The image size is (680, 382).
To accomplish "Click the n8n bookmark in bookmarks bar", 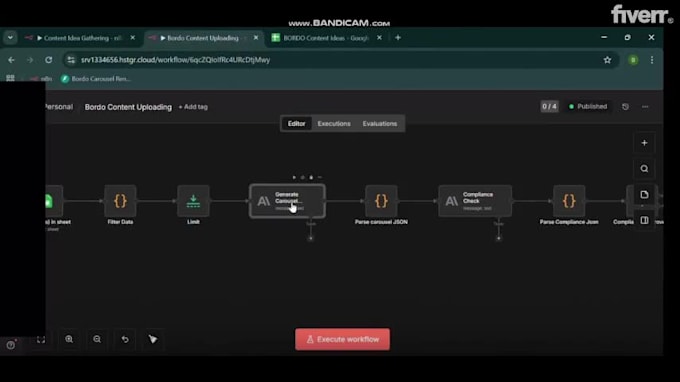I will coord(41,78).
